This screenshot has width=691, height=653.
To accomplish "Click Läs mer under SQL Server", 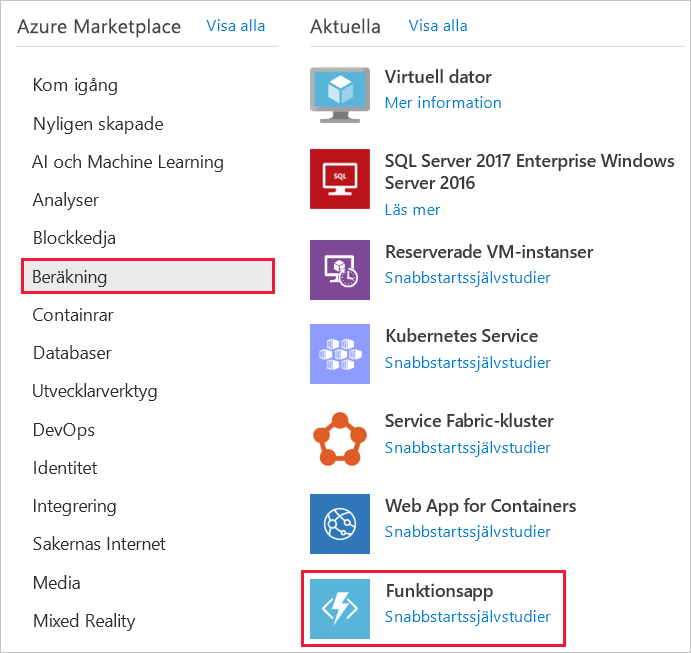I will coord(412,210).
